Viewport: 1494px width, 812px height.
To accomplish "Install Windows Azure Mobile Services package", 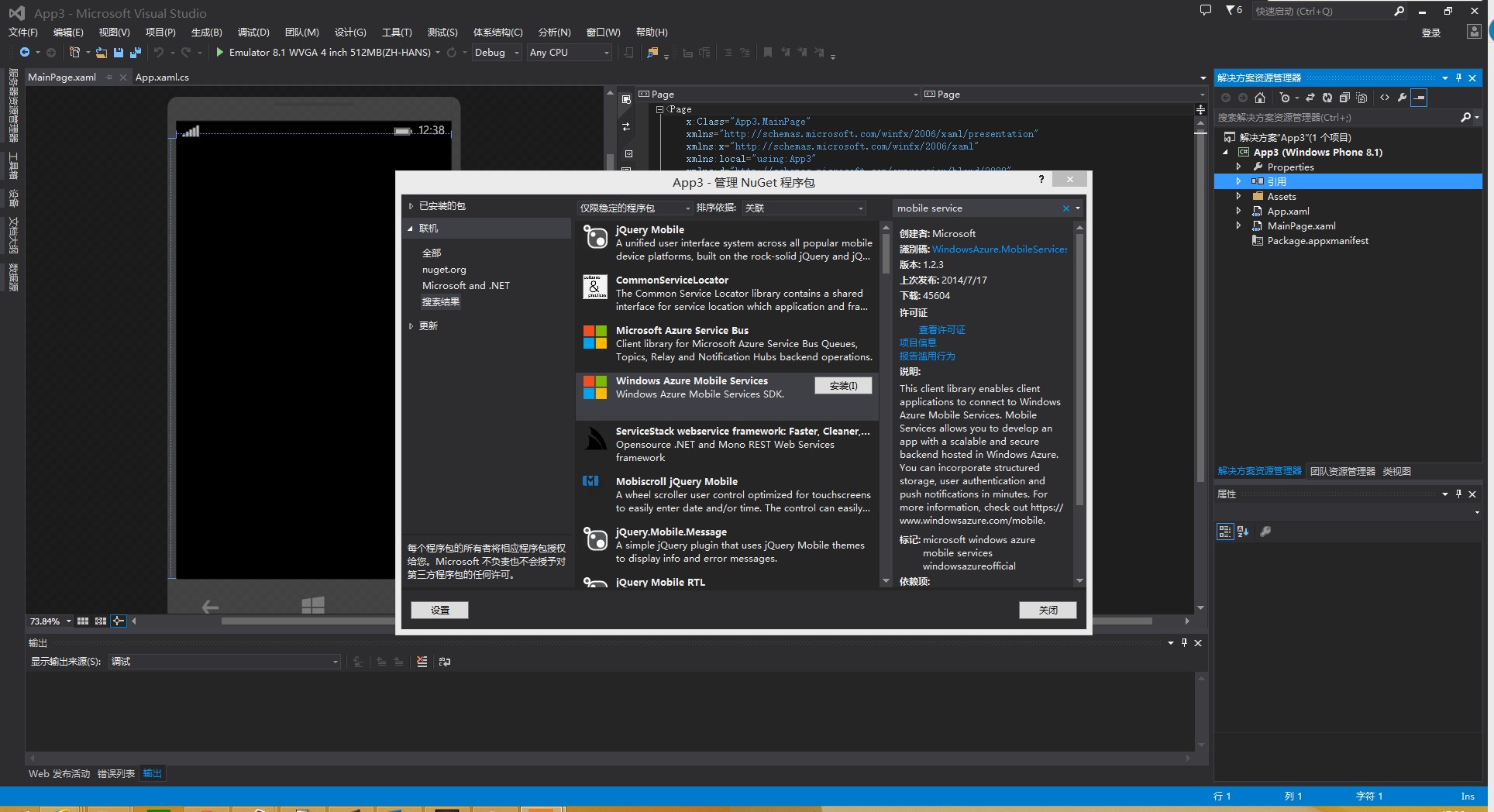I will pos(843,386).
